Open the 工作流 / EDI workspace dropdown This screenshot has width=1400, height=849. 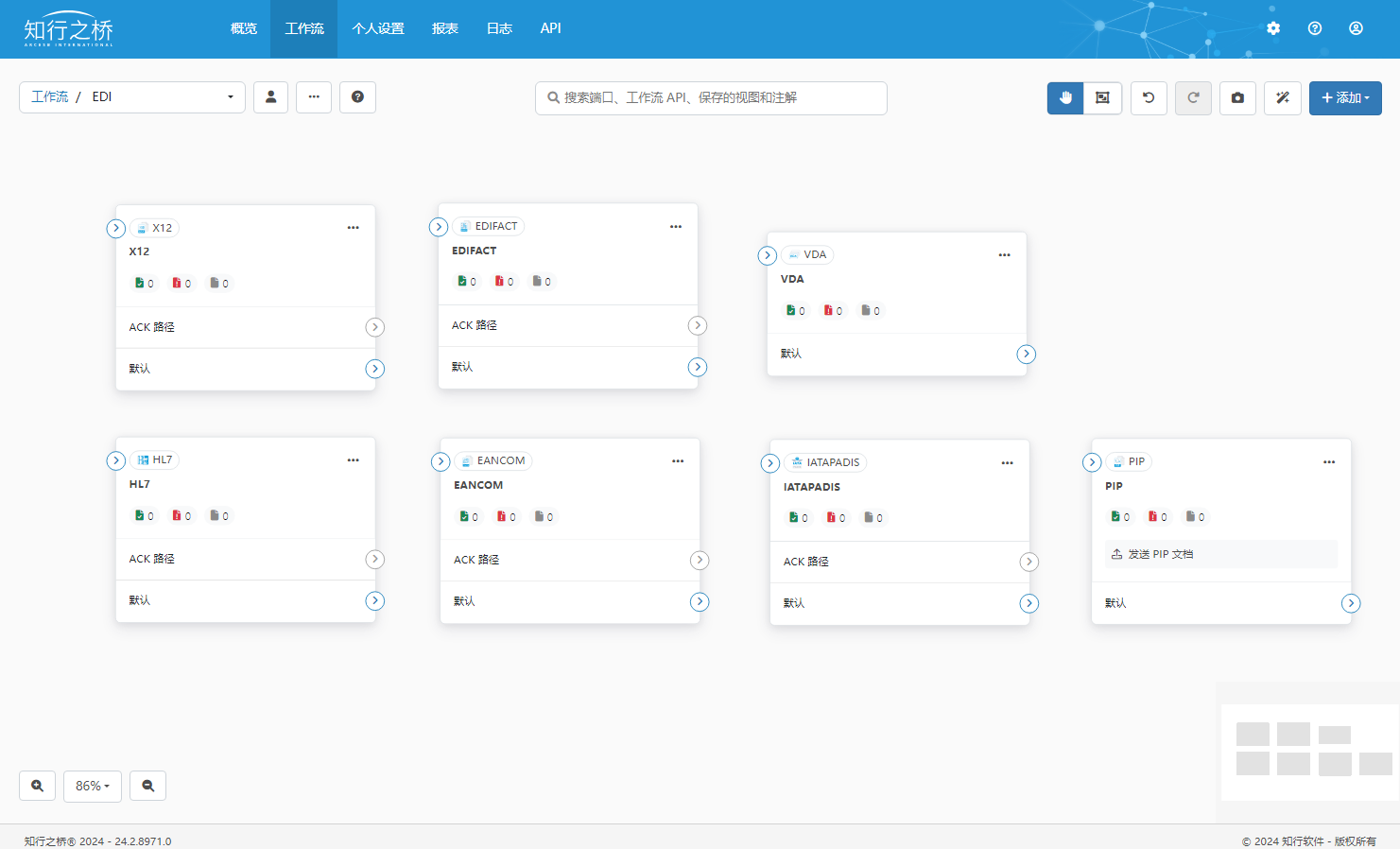[x=132, y=97]
